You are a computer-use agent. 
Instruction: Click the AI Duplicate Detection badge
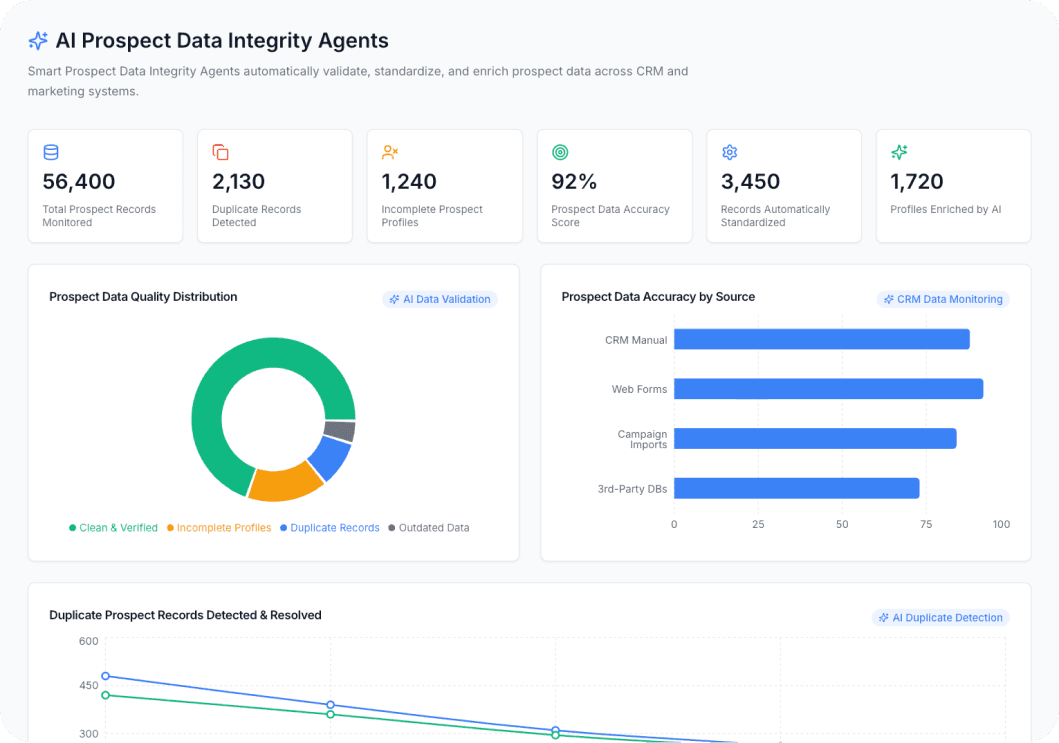pos(940,617)
